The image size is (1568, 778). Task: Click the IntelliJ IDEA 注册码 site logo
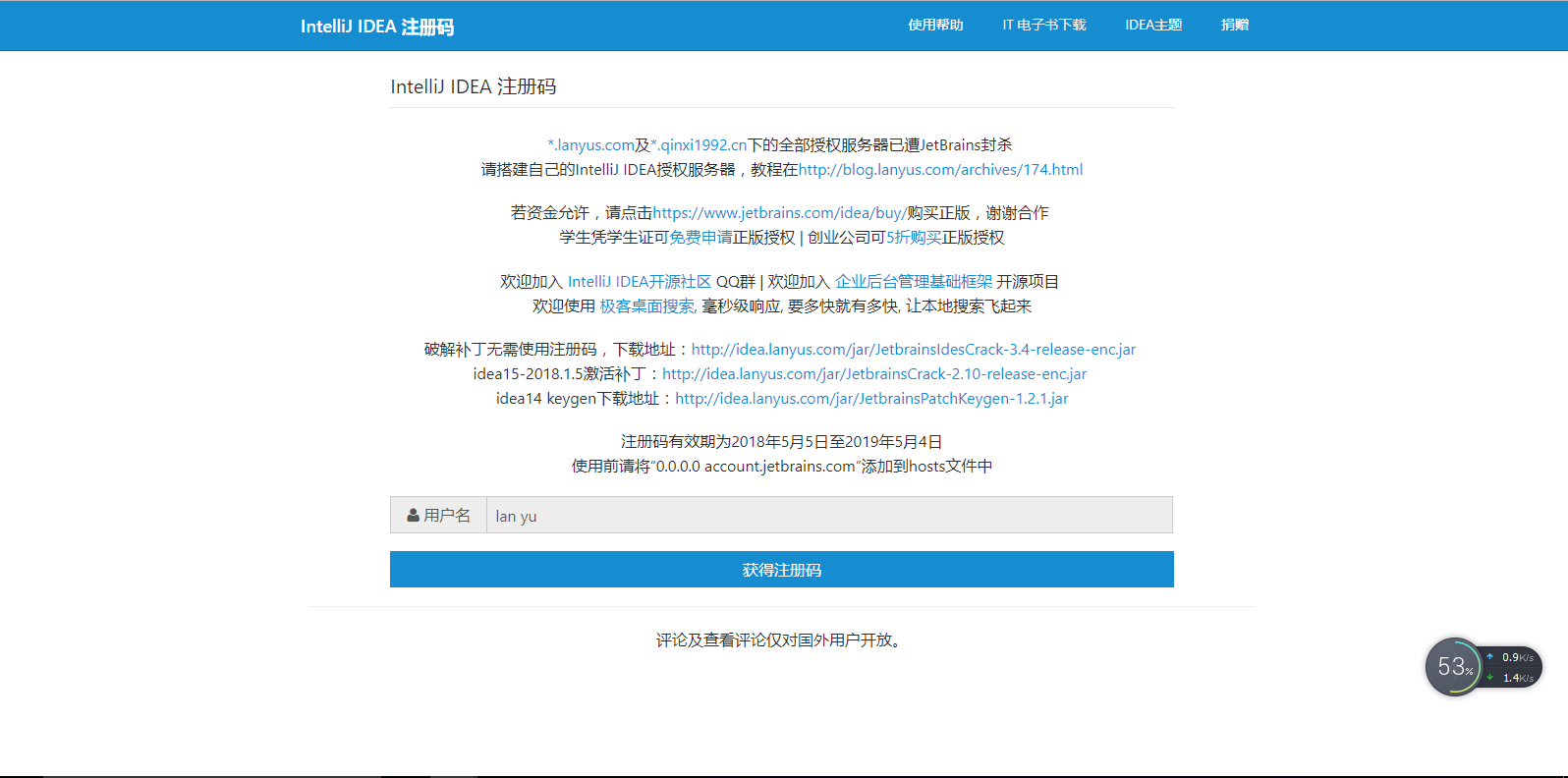tap(377, 27)
